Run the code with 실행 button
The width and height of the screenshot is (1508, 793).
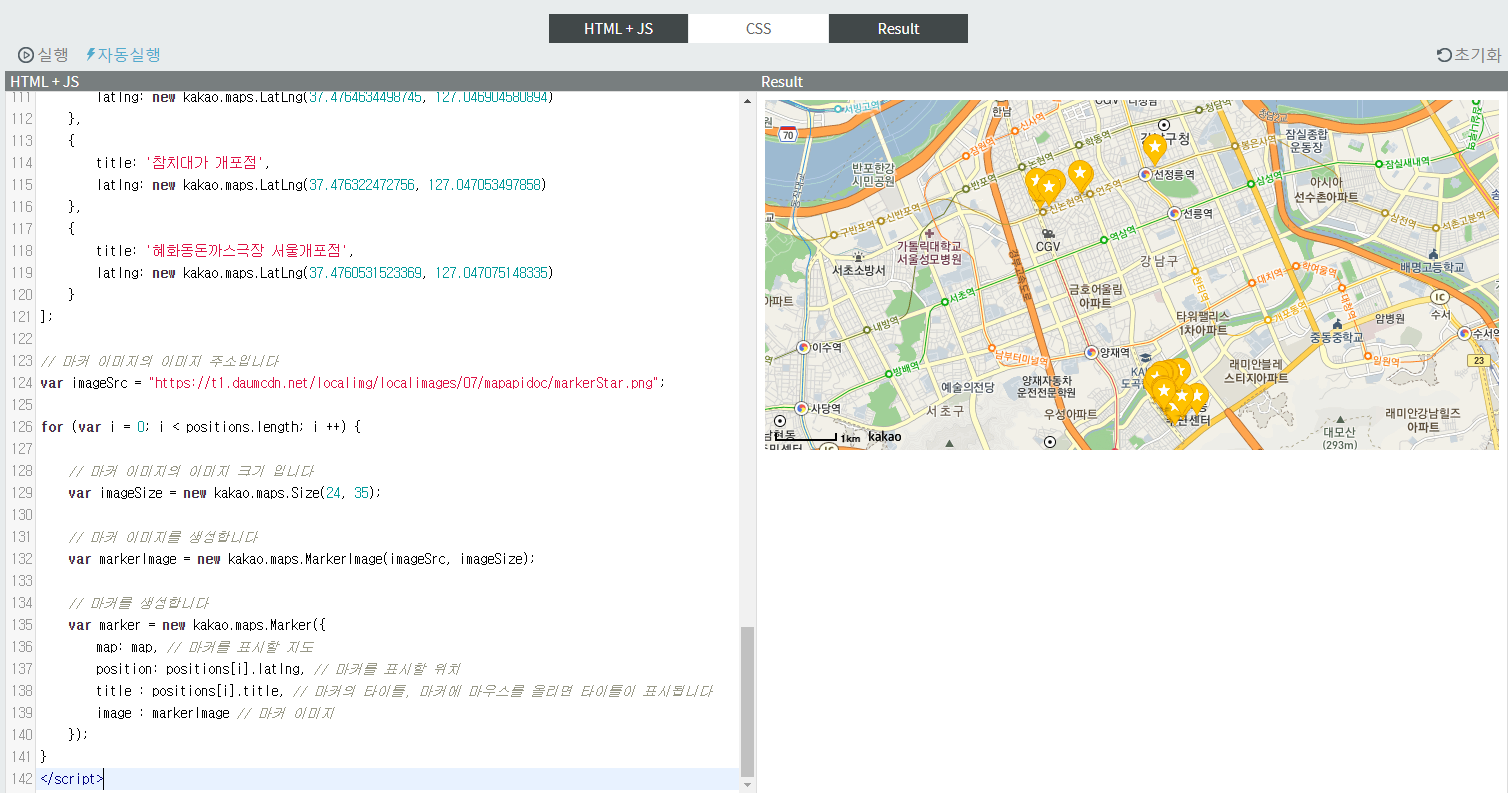pos(43,54)
